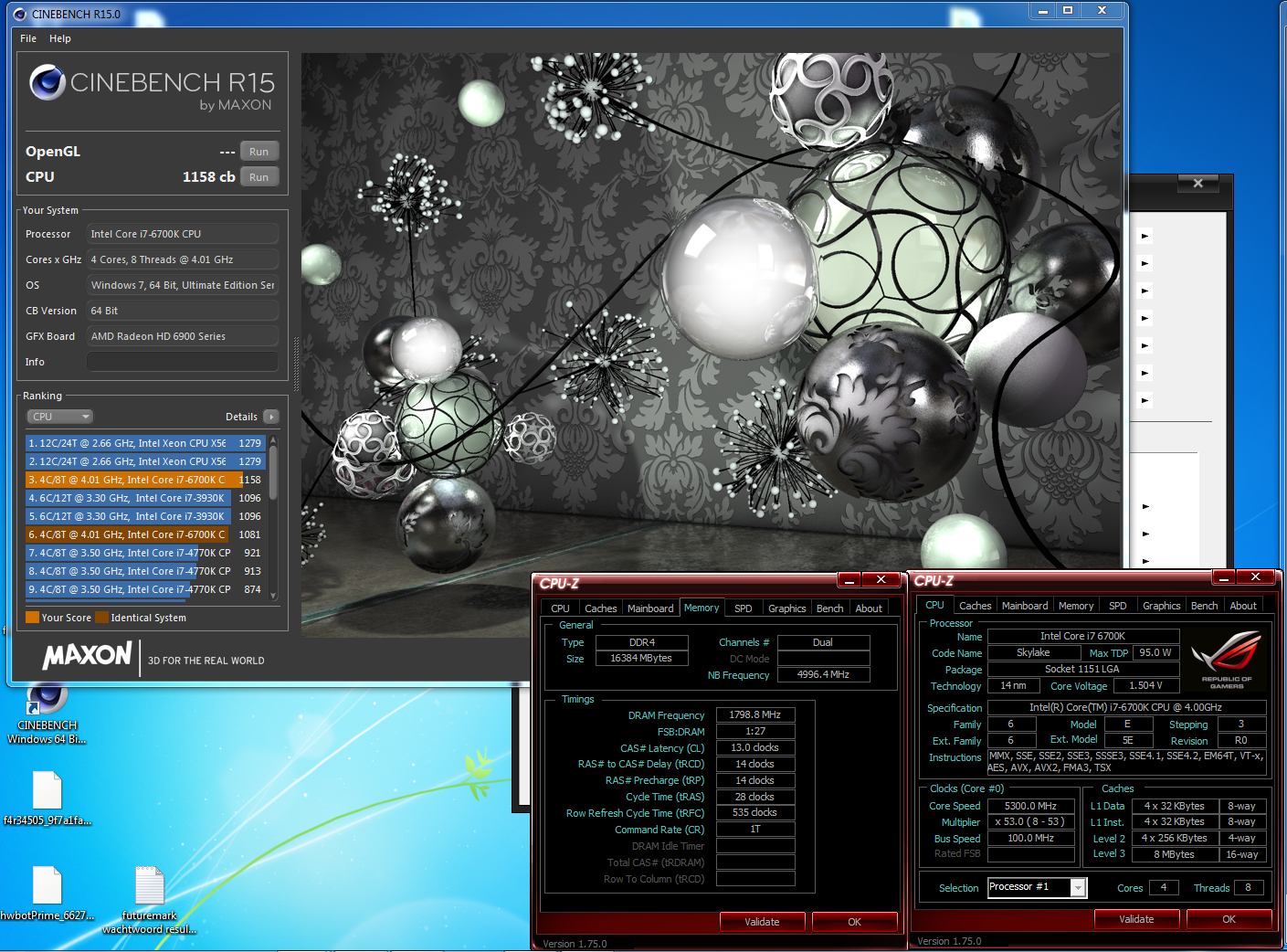This screenshot has width=1287, height=952.
Task: Open SPD tab in right CPU-Z window
Action: click(1117, 606)
